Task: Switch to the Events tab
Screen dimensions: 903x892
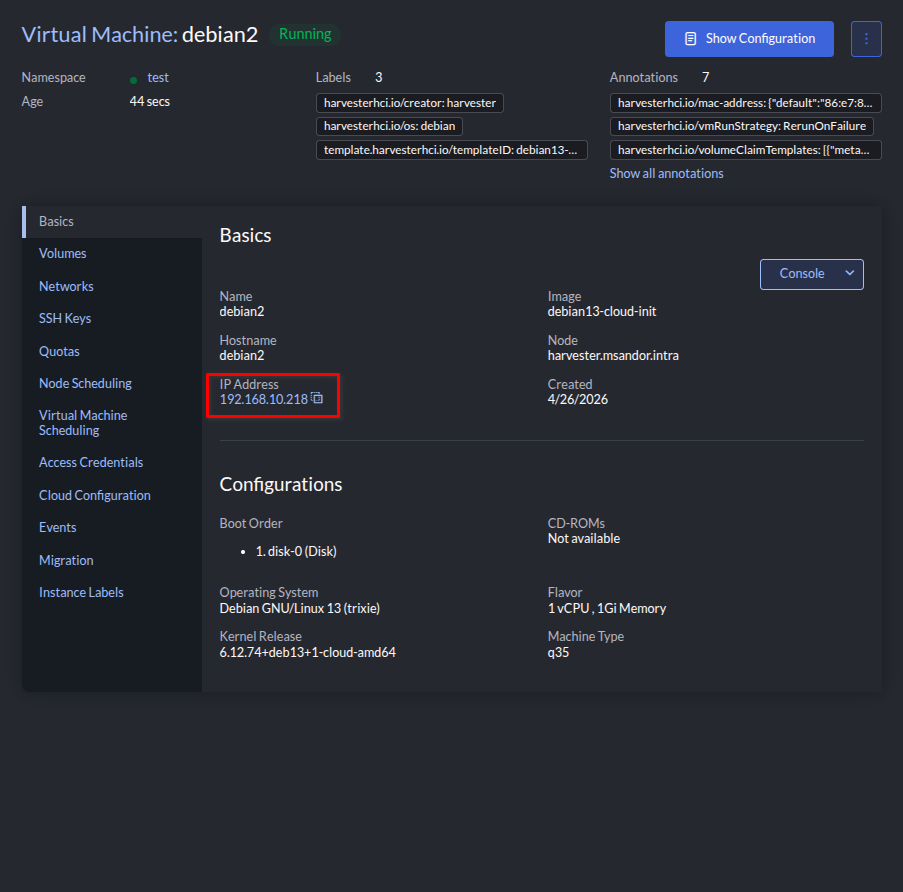Action: [x=57, y=528]
